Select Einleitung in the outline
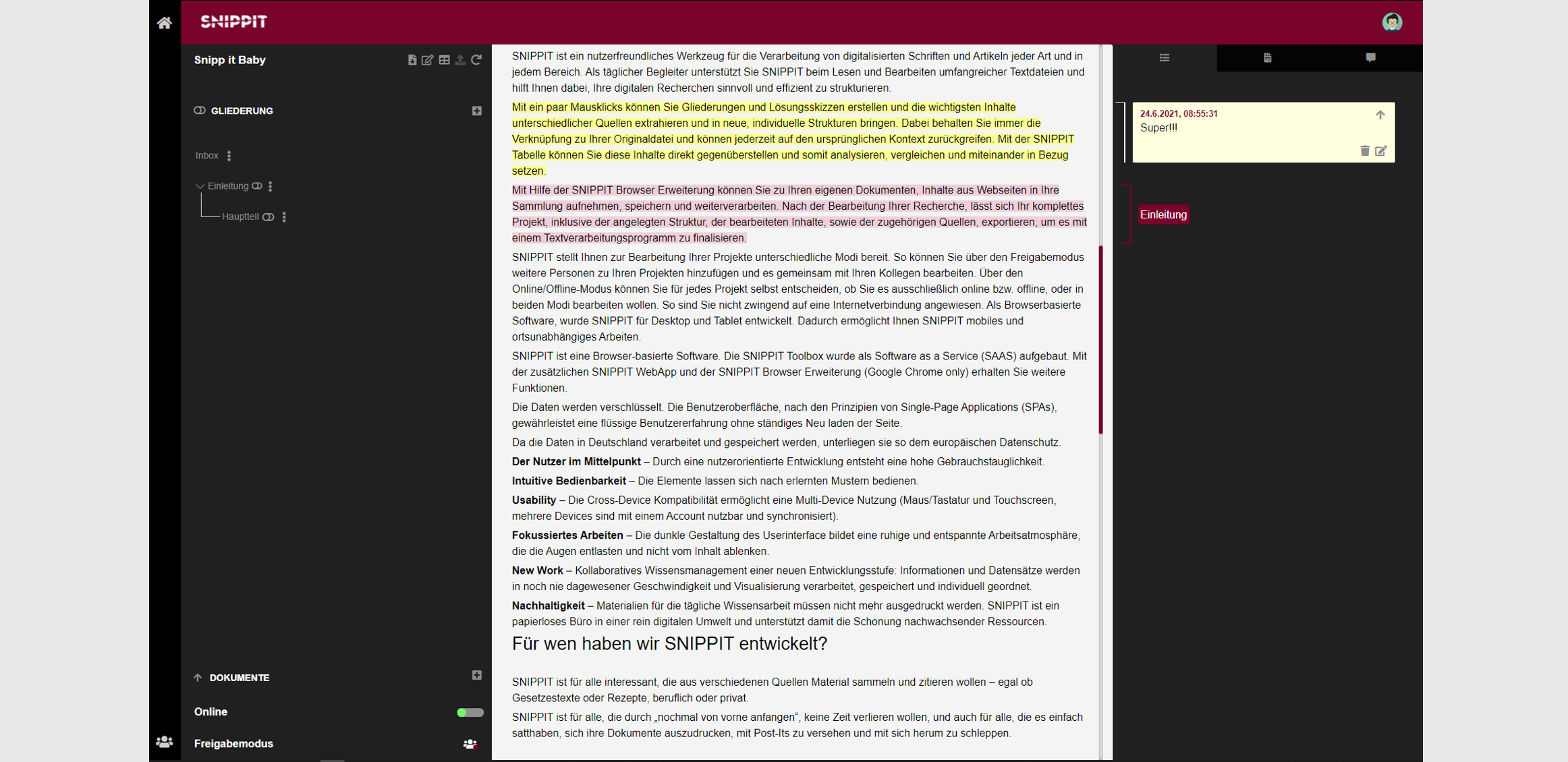Screen dimensions: 1568x762 click(228, 186)
